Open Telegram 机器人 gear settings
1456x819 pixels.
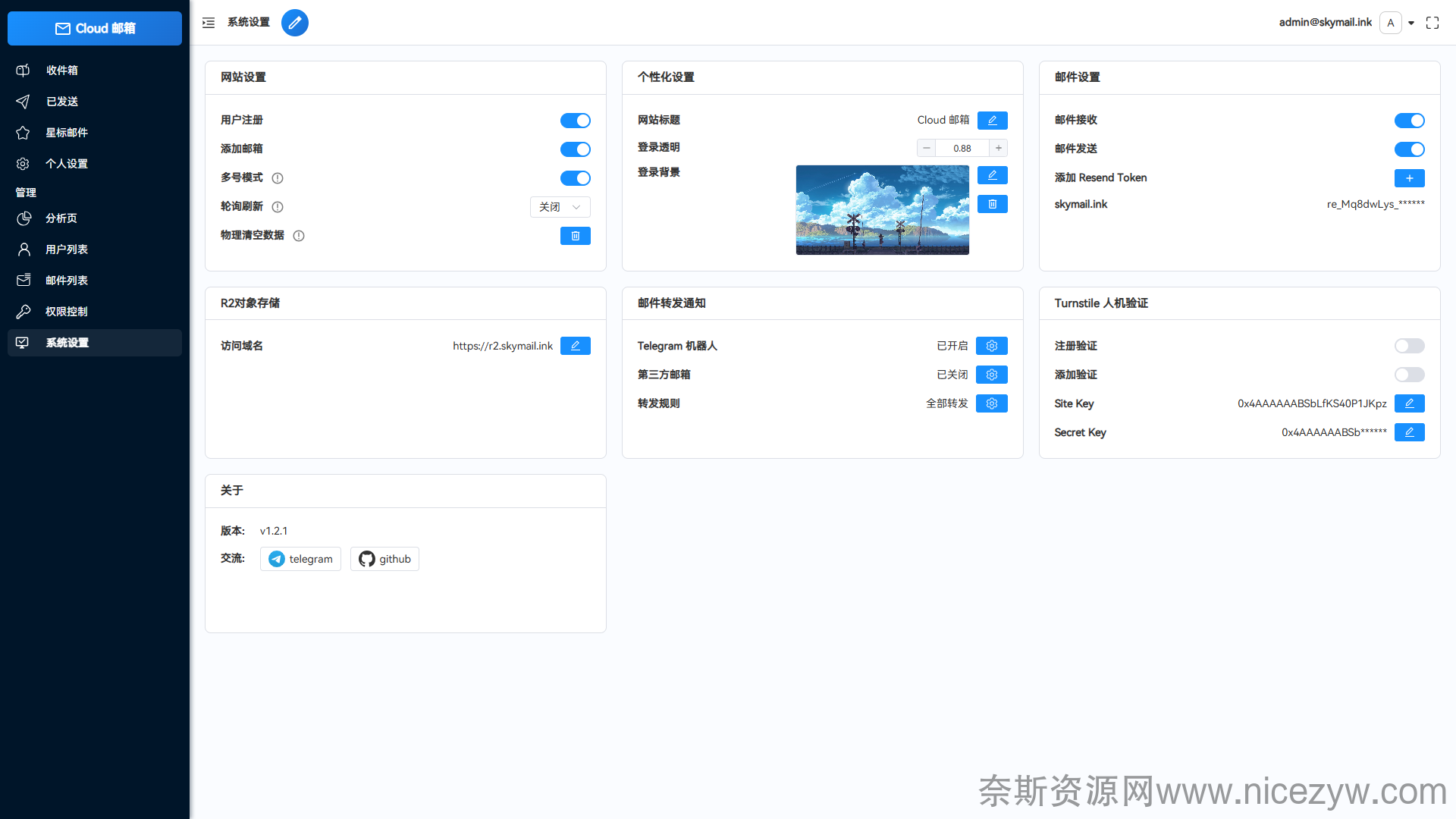click(991, 346)
